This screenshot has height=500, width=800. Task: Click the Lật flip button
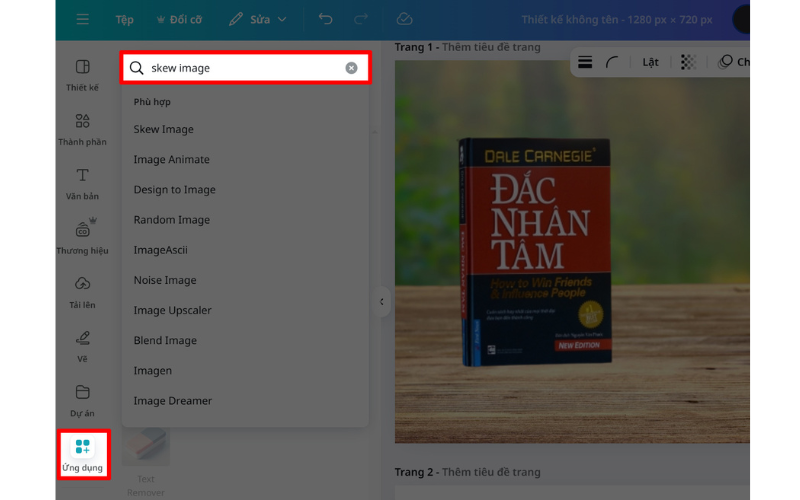pos(650,62)
